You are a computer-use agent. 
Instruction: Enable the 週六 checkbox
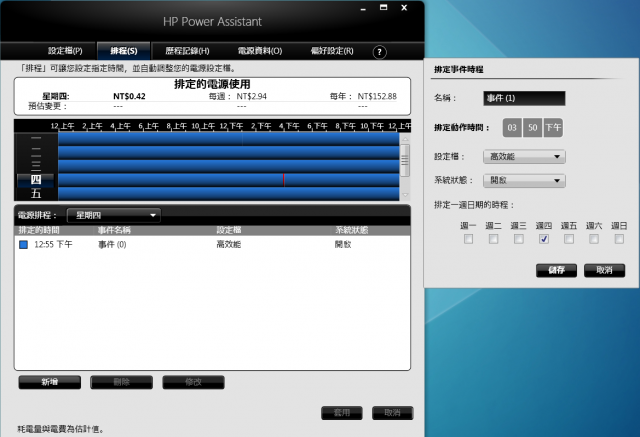[594, 239]
